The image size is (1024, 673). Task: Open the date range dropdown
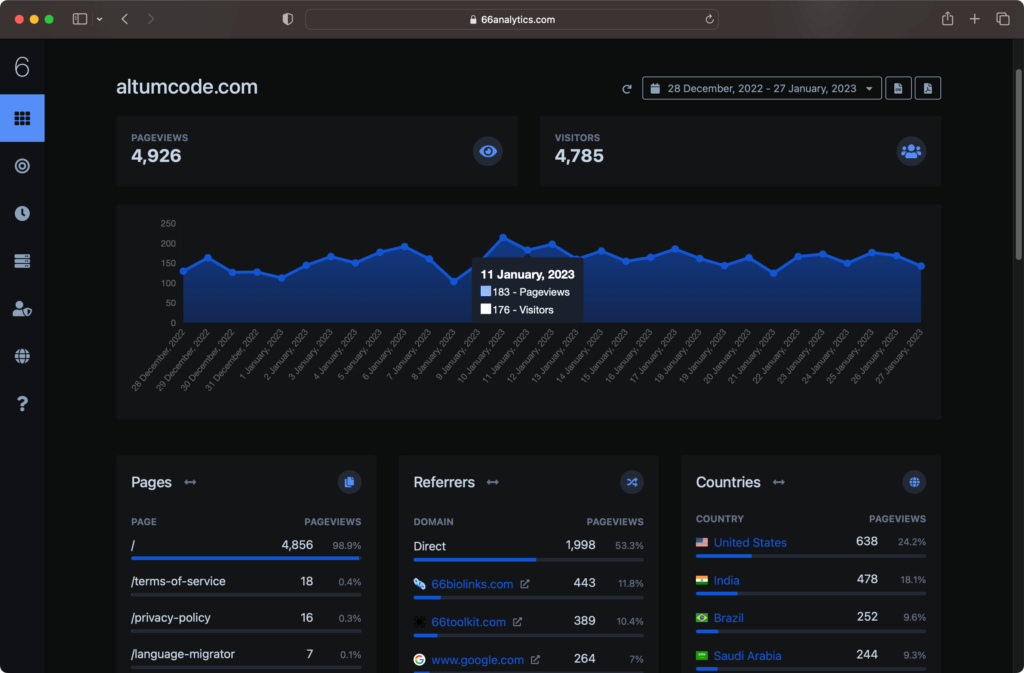[x=761, y=88]
